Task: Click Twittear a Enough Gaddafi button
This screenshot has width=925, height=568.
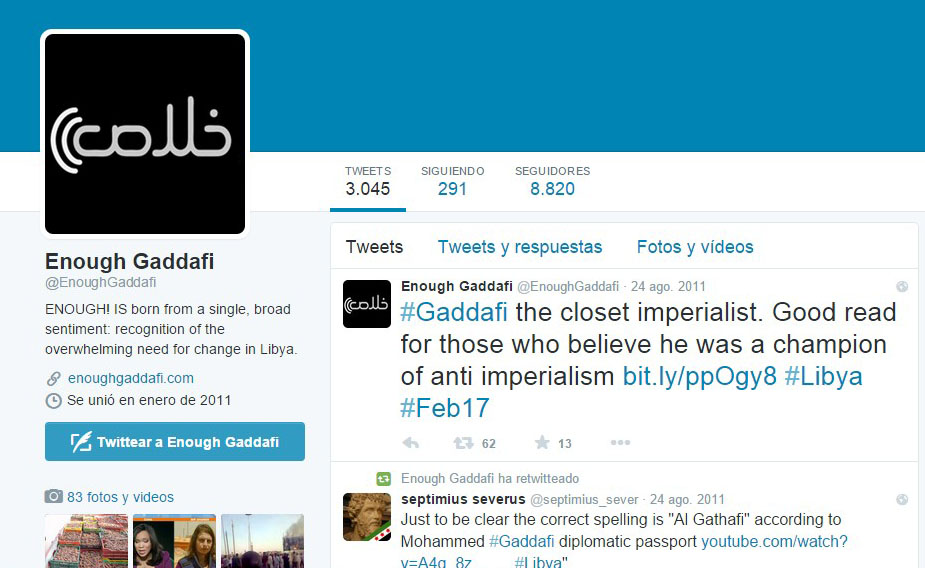Action: pyautogui.click(x=175, y=442)
